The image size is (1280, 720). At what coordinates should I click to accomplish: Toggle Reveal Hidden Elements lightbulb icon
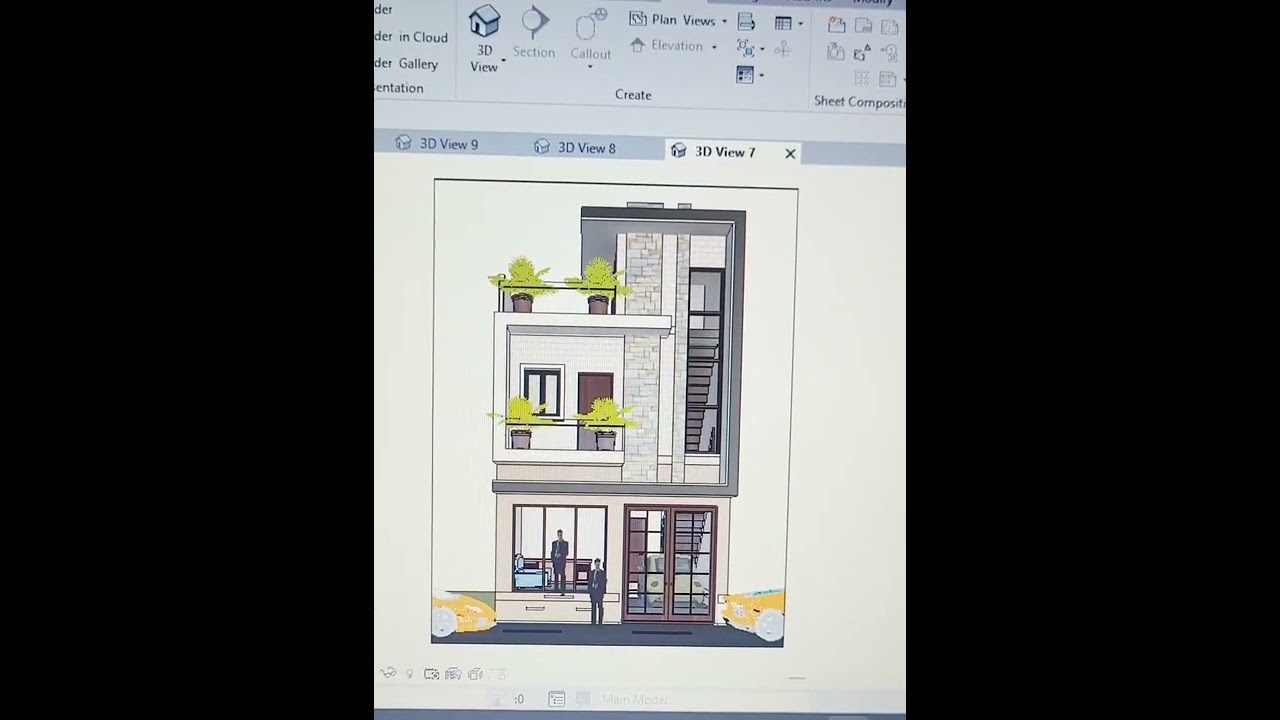pyautogui.click(x=410, y=674)
